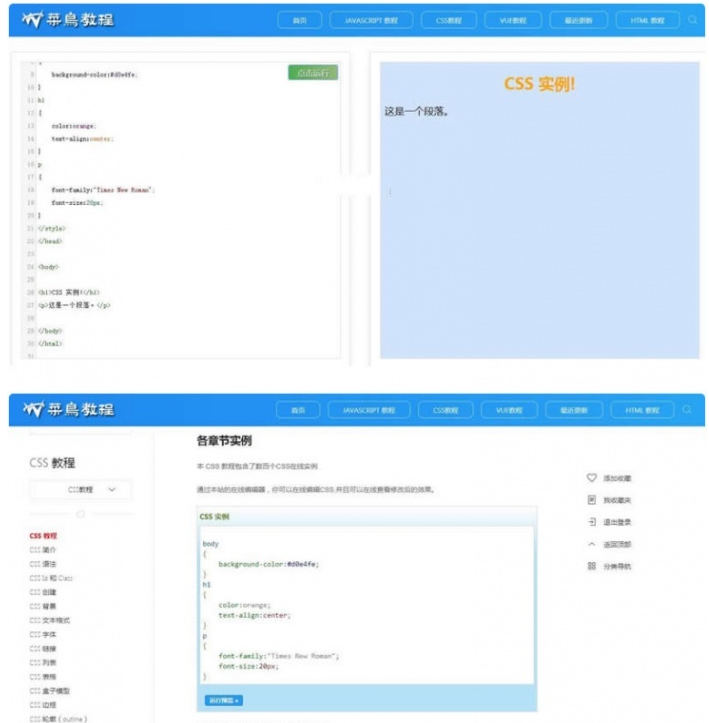Select CSS教程 in the tutorial page navbar

tap(445, 410)
